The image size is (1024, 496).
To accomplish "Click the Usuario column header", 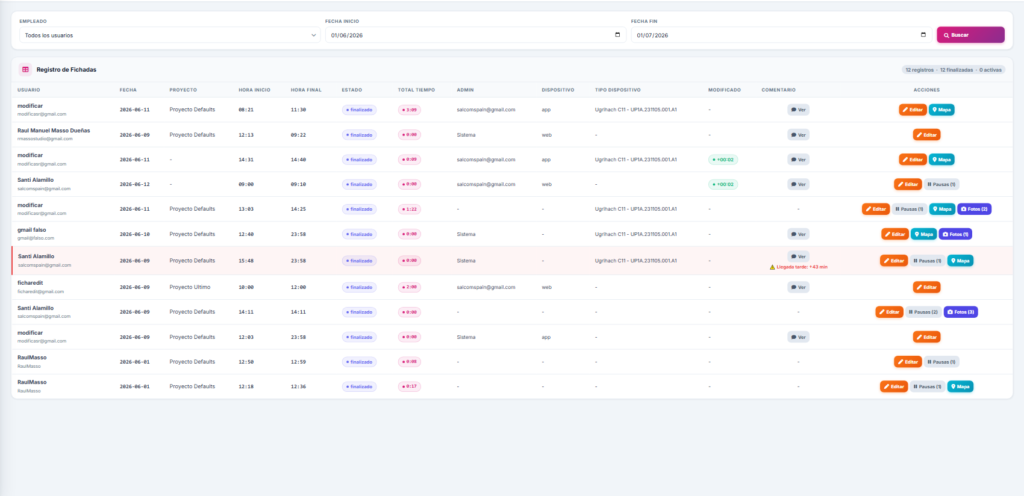I will [x=28, y=90].
